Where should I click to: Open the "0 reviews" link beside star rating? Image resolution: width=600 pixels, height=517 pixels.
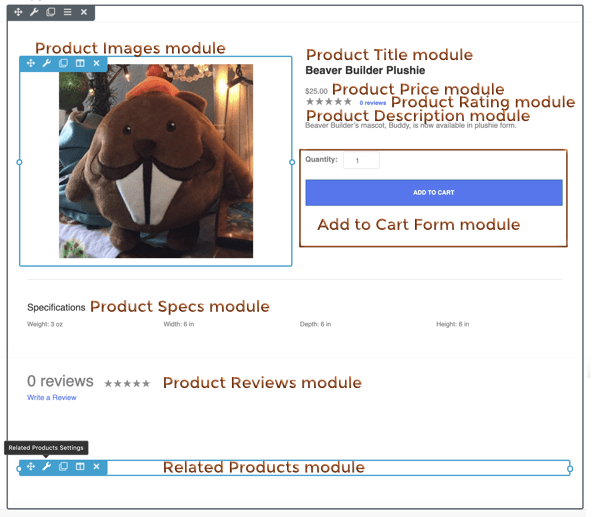click(x=373, y=103)
